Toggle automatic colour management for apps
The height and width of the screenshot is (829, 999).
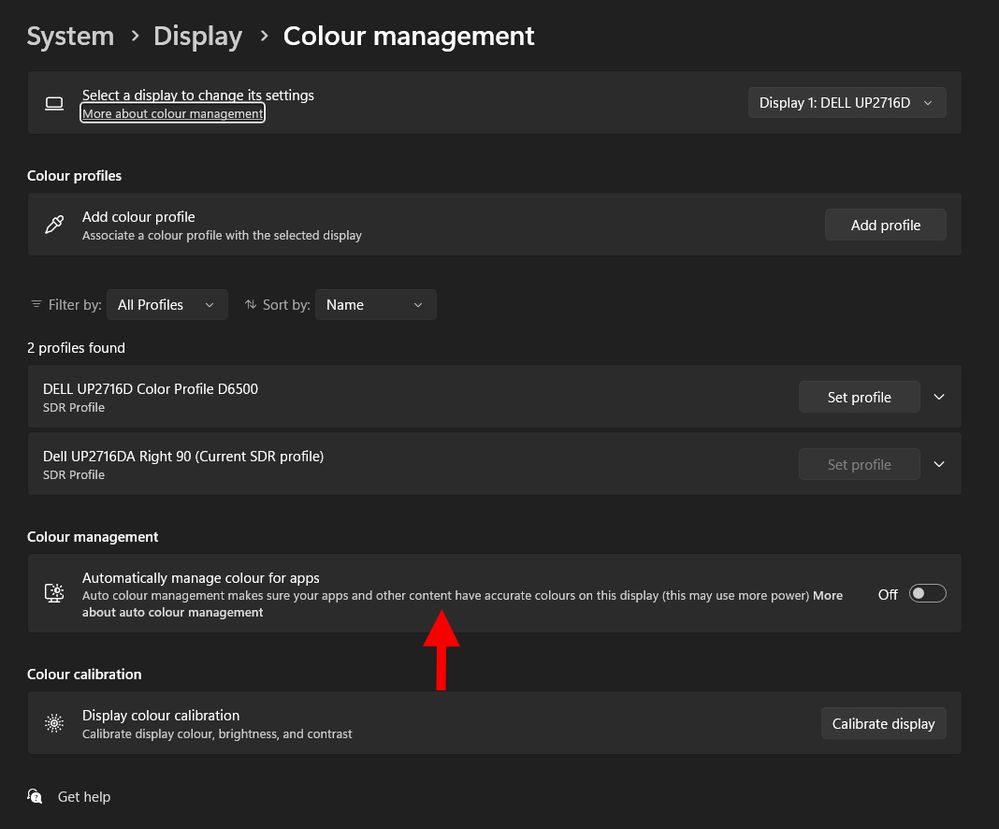point(927,594)
